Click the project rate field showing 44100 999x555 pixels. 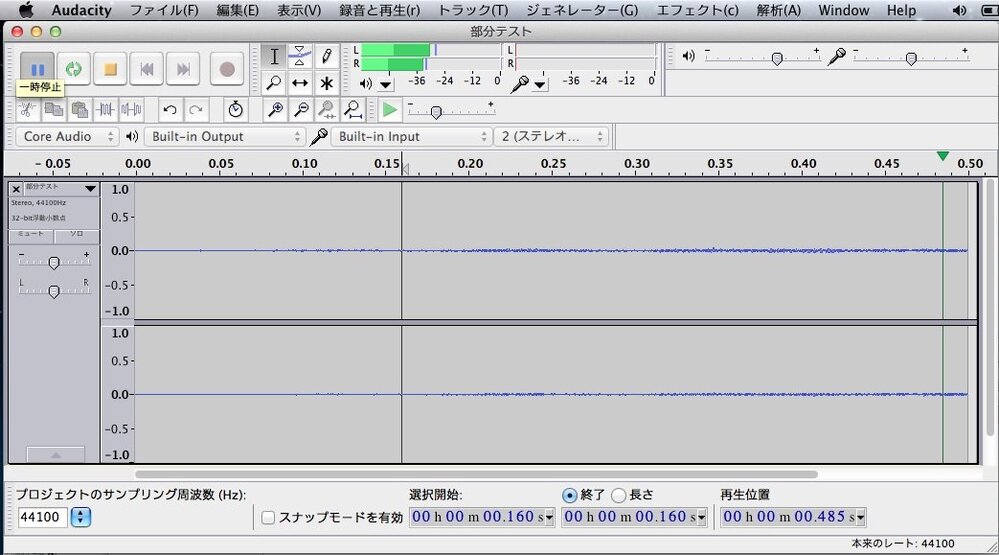pyautogui.click(x=42, y=517)
